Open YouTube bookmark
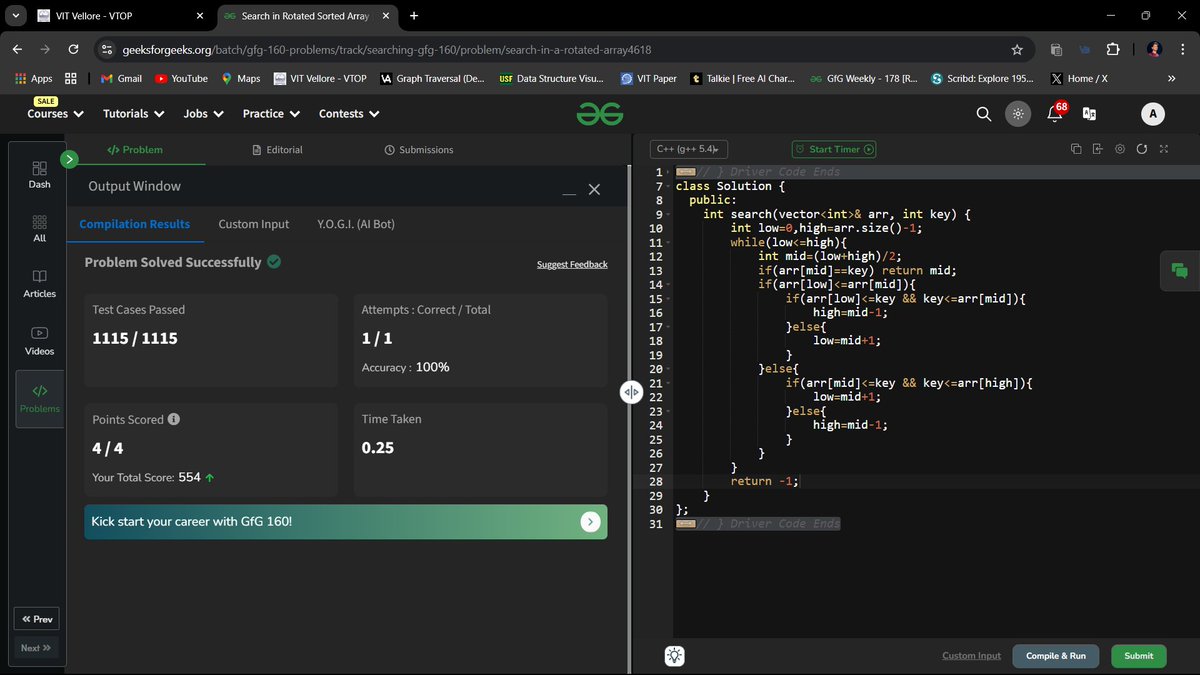Image resolution: width=1200 pixels, height=675 pixels. [180, 78]
